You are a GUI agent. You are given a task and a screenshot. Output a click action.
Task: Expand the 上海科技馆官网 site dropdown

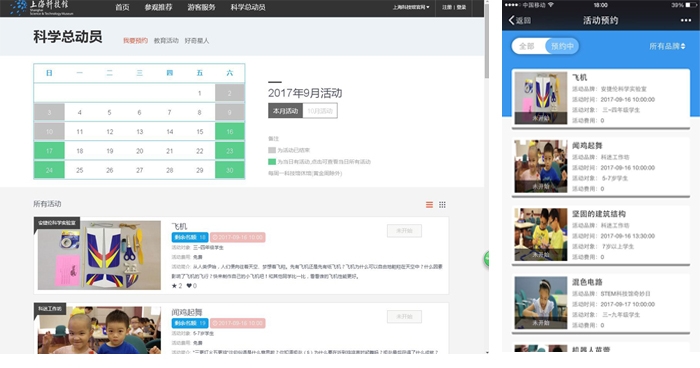click(411, 7)
